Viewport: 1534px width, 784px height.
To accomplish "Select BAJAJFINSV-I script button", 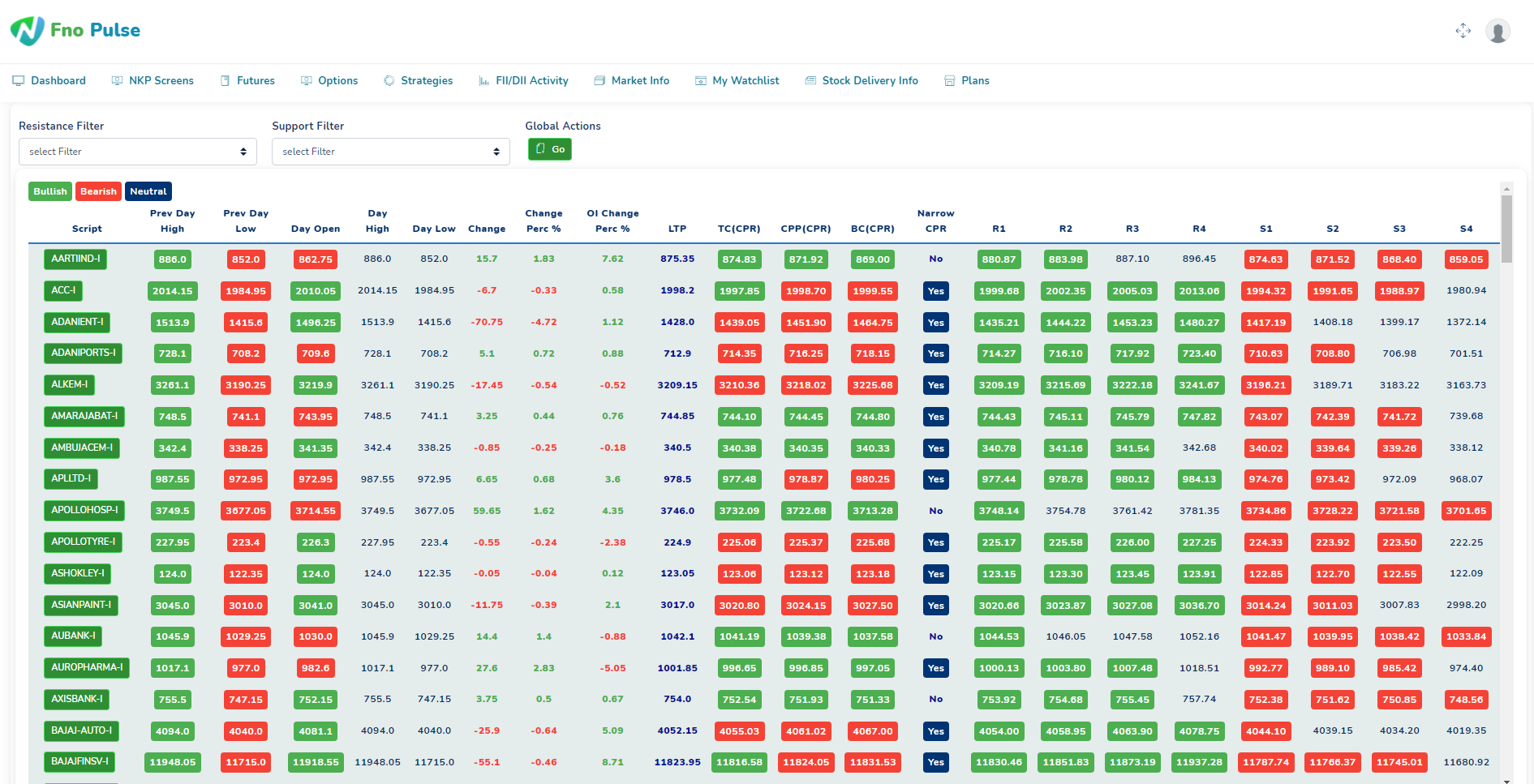I will pos(79,762).
